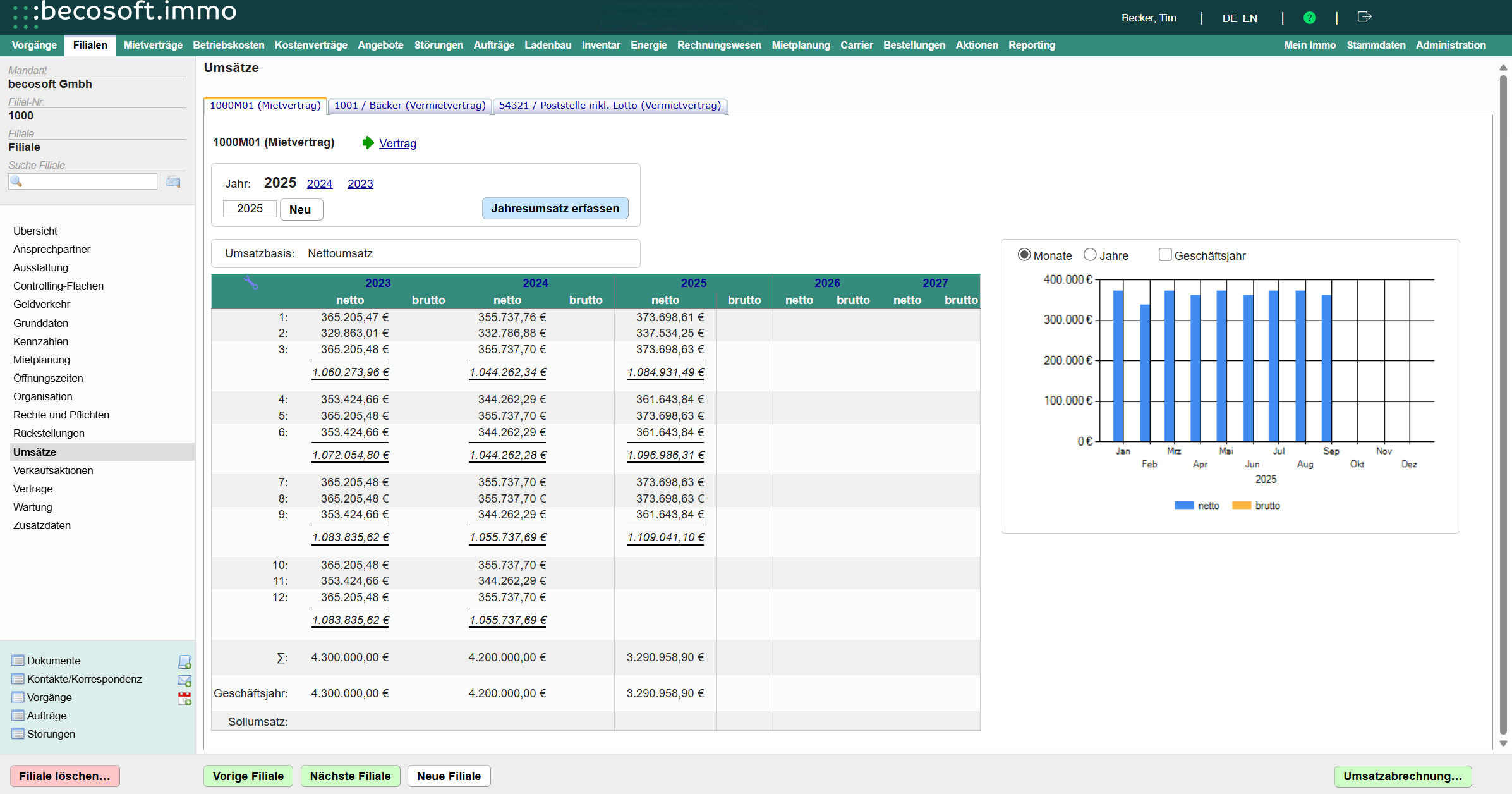Toggle netto series in chart legend
The height and width of the screenshot is (794, 1512).
tap(1197, 506)
